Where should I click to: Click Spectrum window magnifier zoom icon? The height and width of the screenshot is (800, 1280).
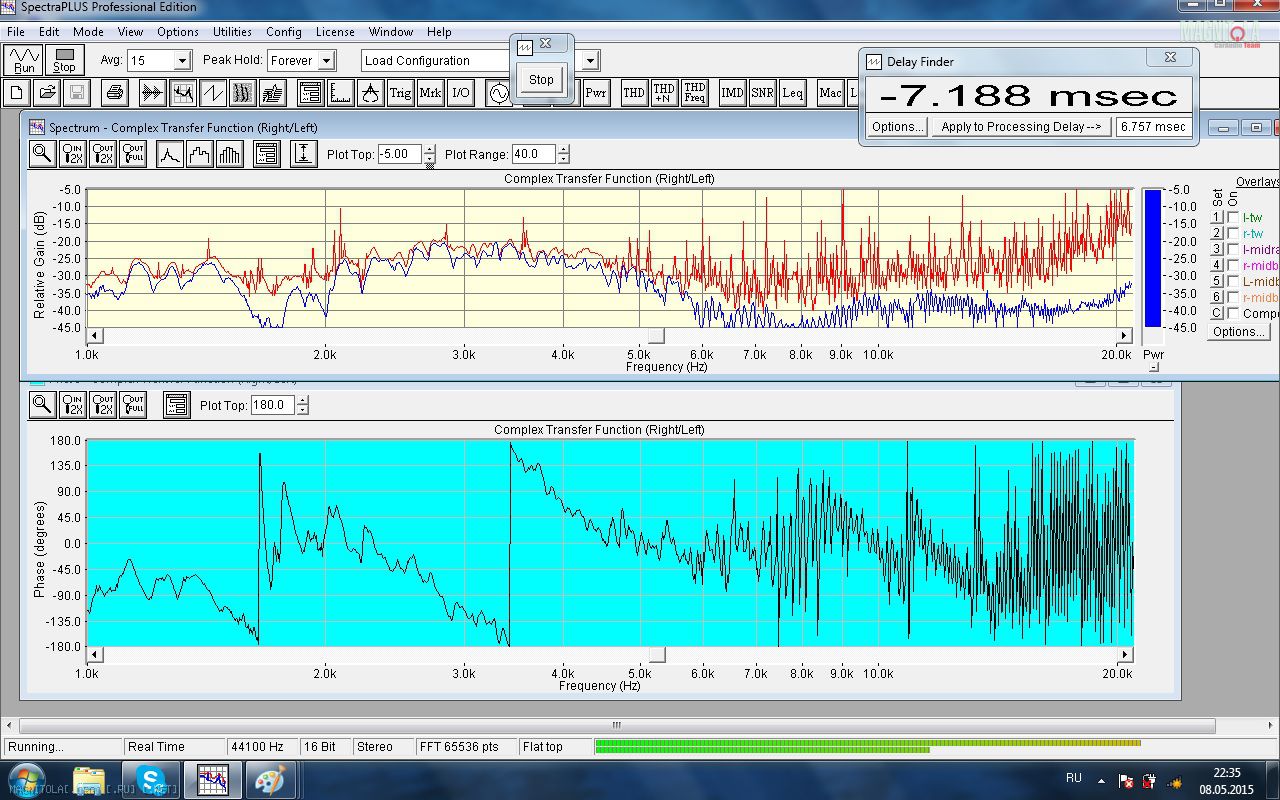click(x=42, y=154)
